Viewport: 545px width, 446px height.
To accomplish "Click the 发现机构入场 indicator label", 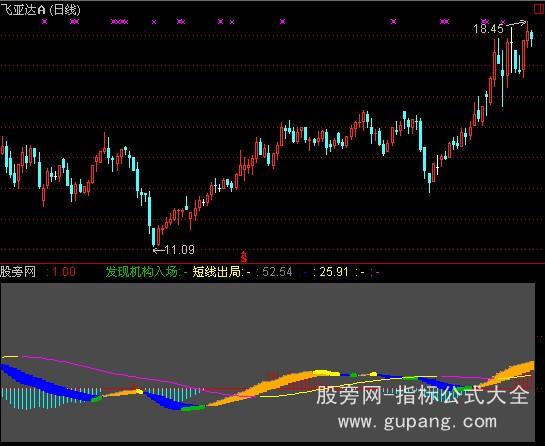I will coord(143,271).
